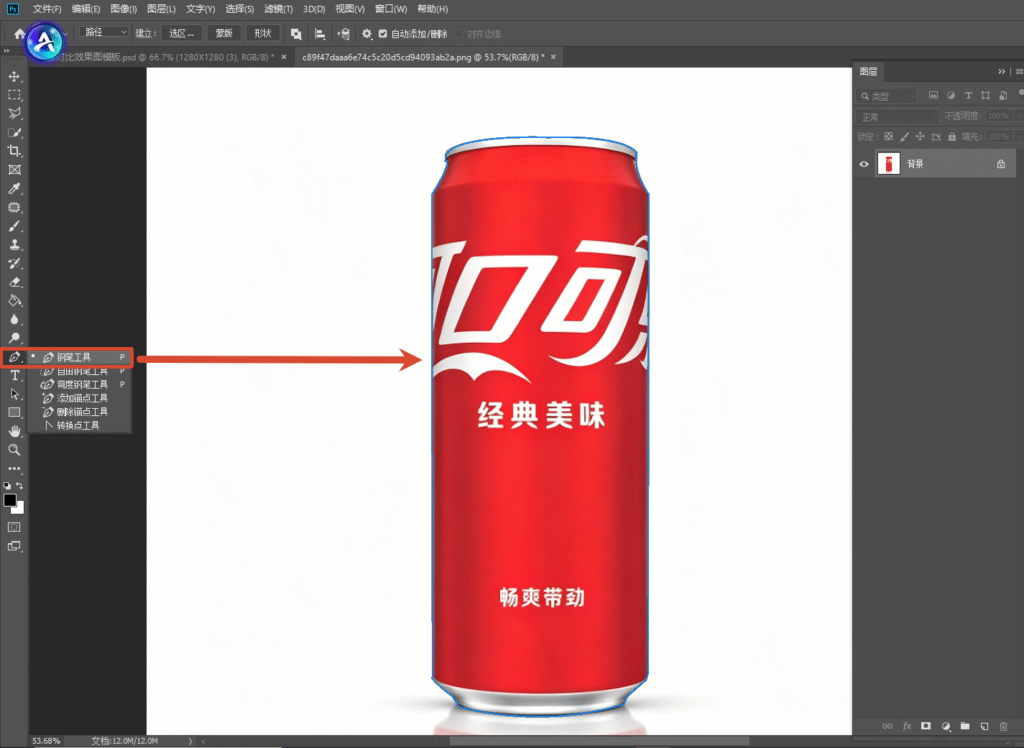This screenshot has height=748, width=1024.
Task: Select the Rectangular Marquee tool
Action: 14,95
